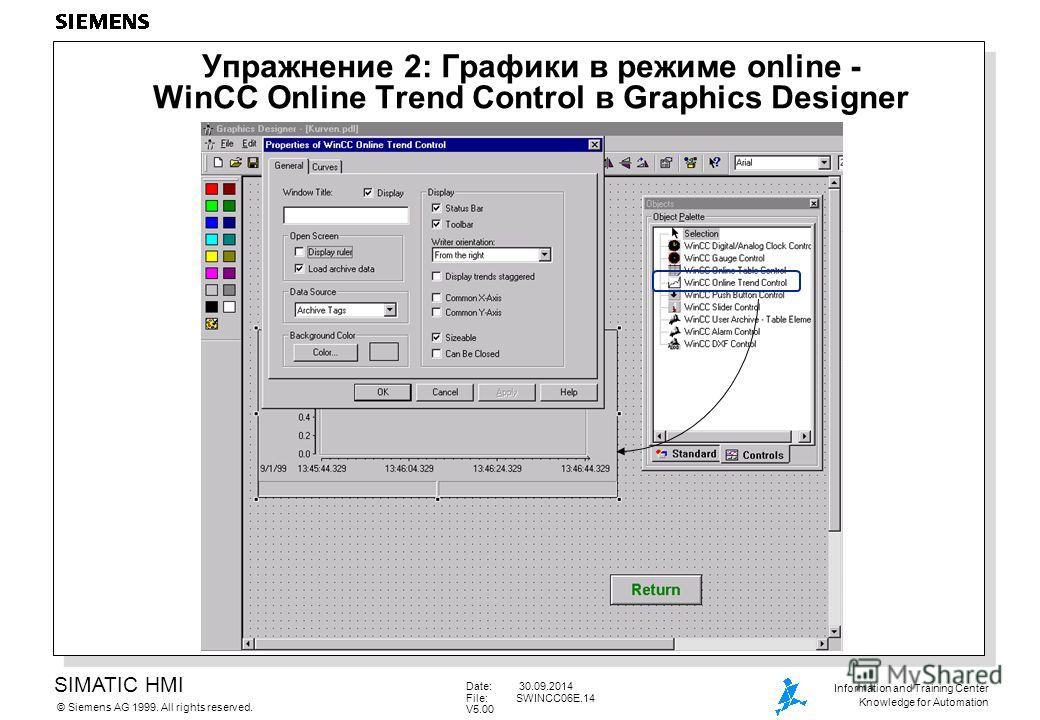The image size is (1040, 720).
Task: Toggle the Window Title Display checkbox
Action: pyautogui.click(x=368, y=192)
